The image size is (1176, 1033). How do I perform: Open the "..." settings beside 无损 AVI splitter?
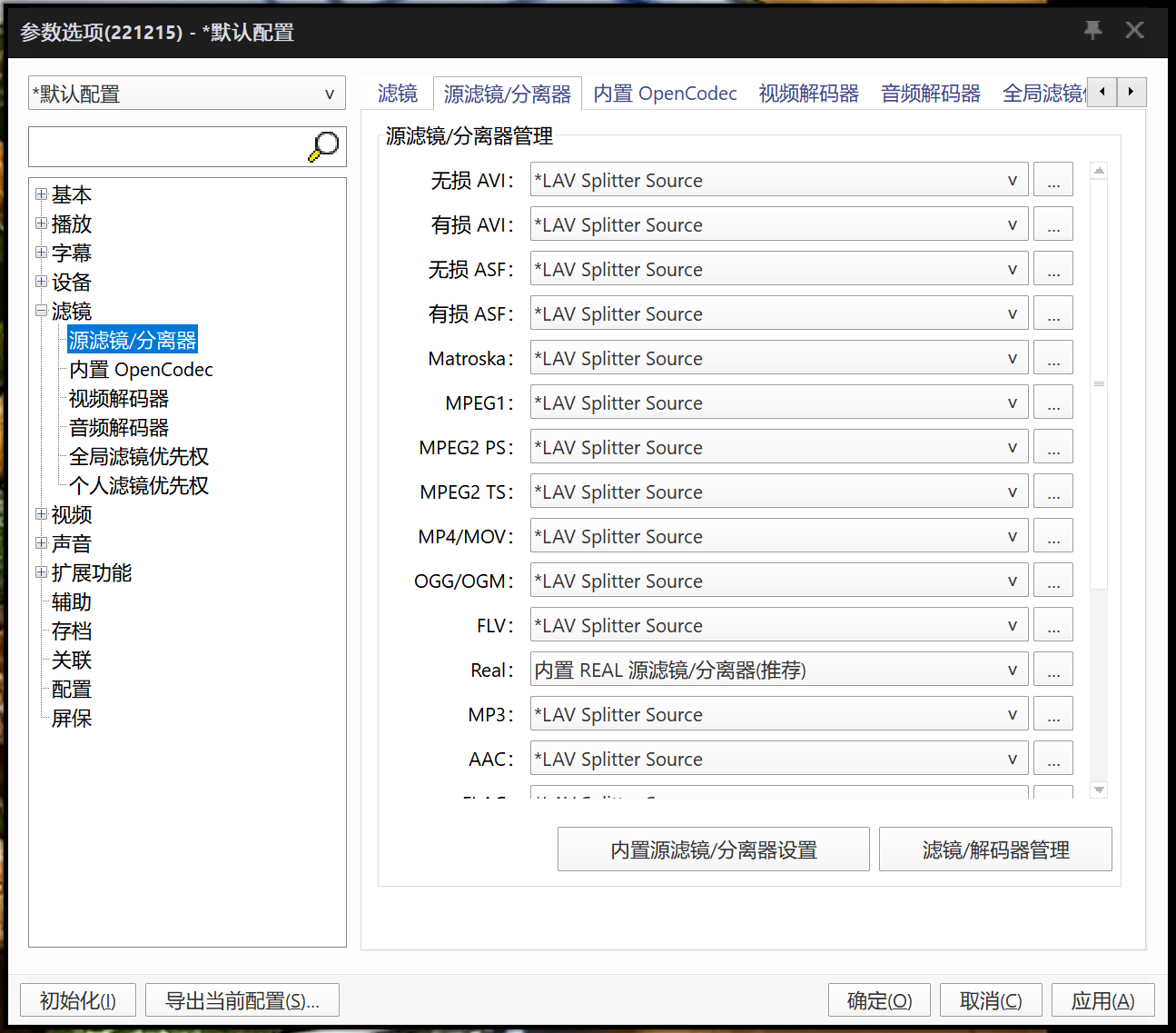1052,179
